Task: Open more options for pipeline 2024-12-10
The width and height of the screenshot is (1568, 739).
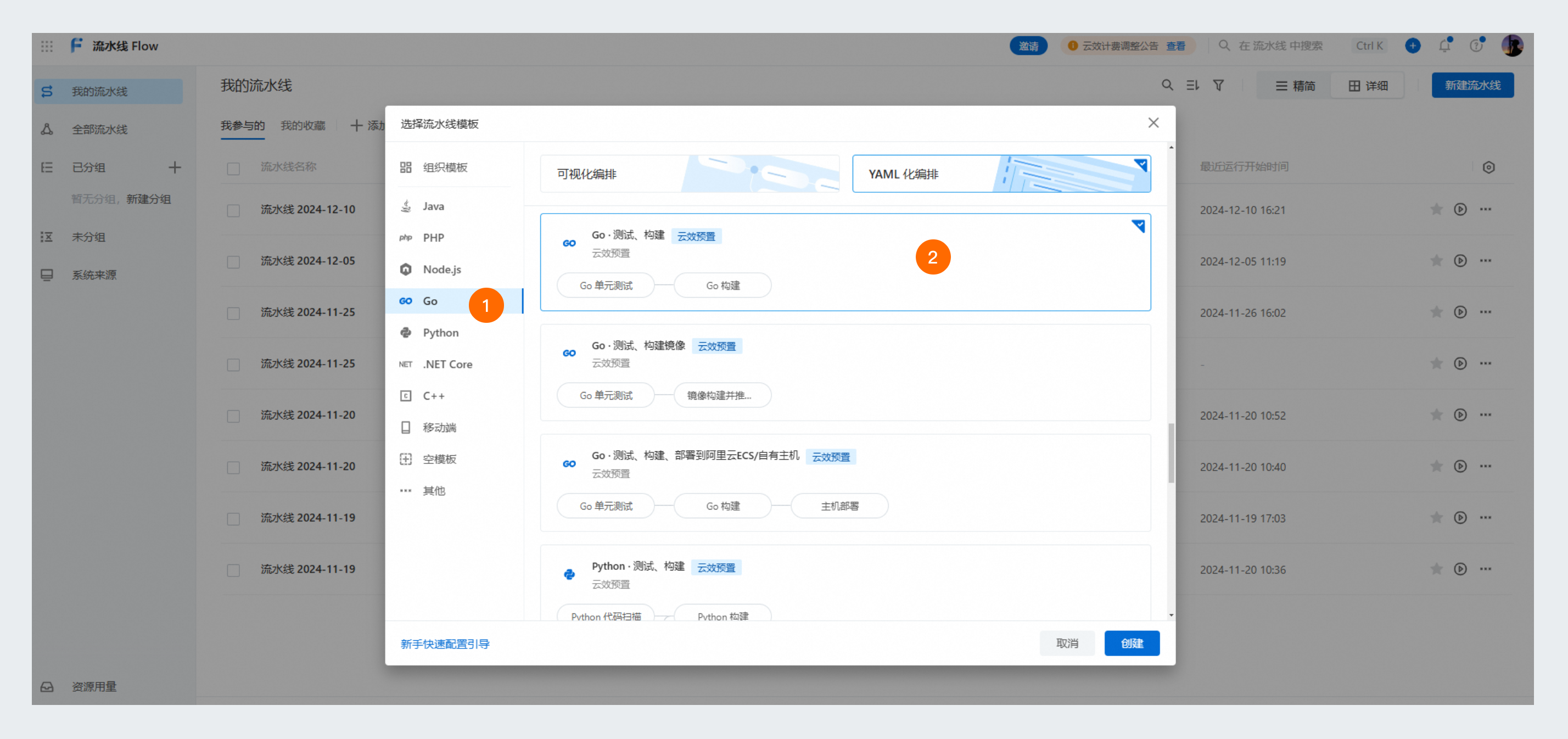Action: (x=1486, y=209)
